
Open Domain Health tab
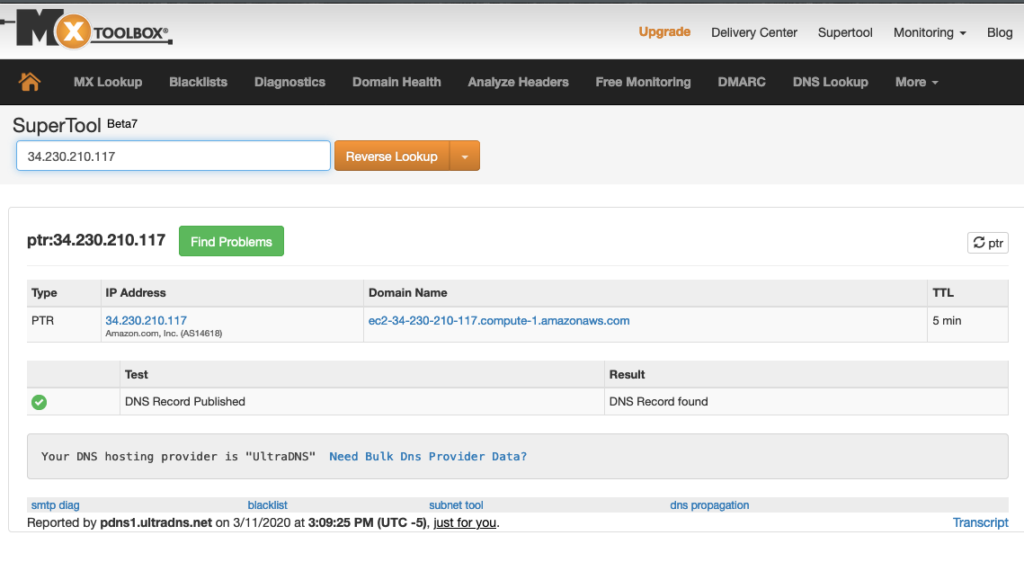click(396, 82)
